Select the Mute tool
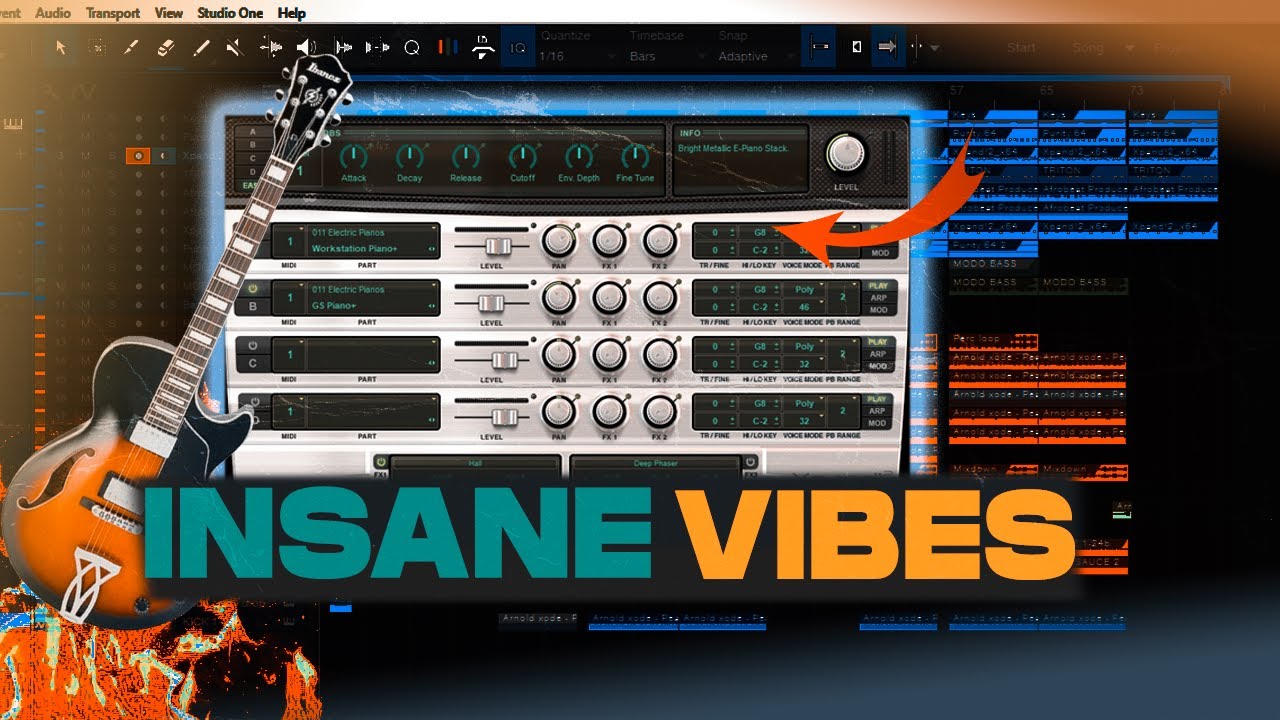Image resolution: width=1280 pixels, height=720 pixels. (x=234, y=47)
